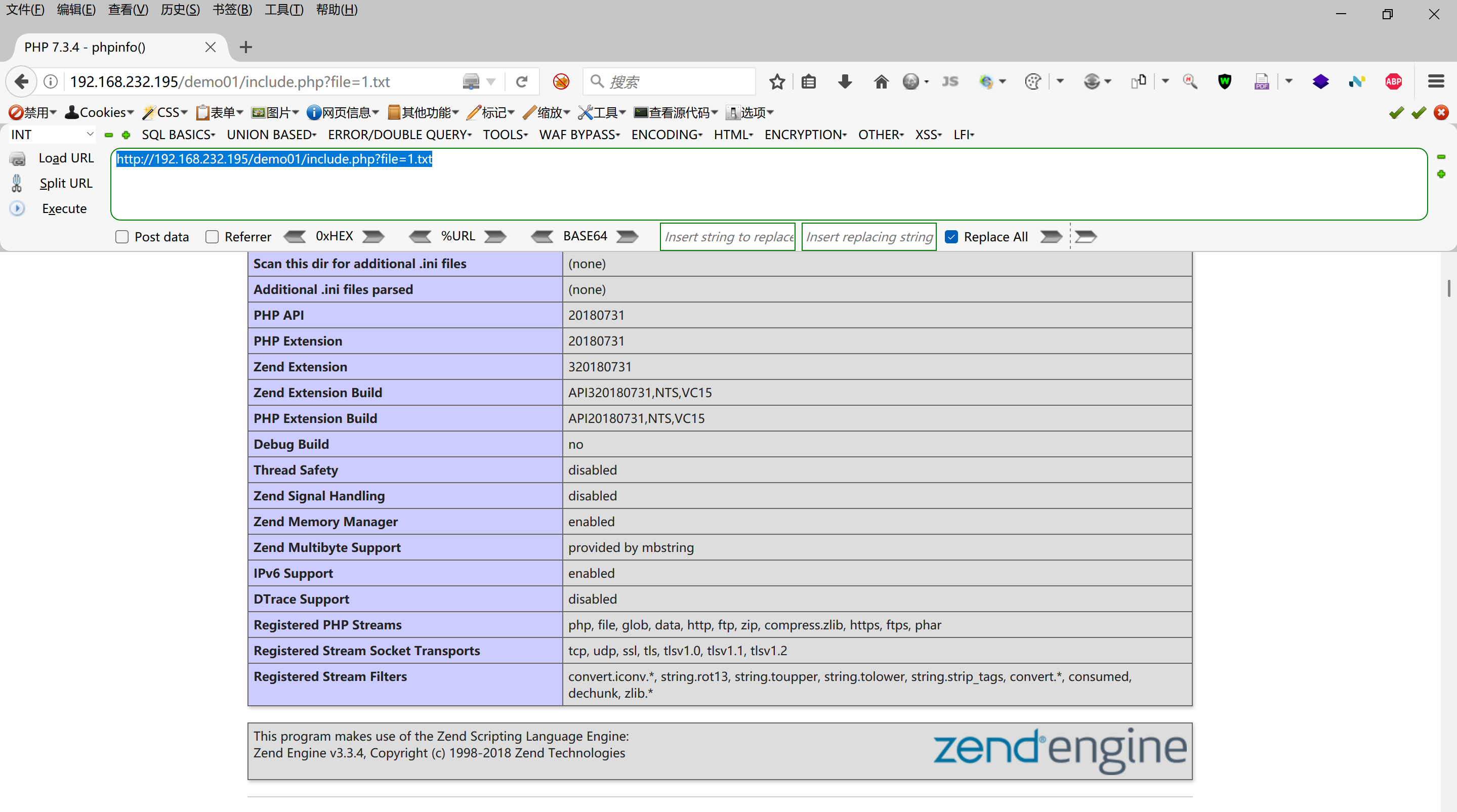Image resolution: width=1457 pixels, height=812 pixels.
Task: Click the HackBar Execute play icon
Action: click(x=18, y=208)
